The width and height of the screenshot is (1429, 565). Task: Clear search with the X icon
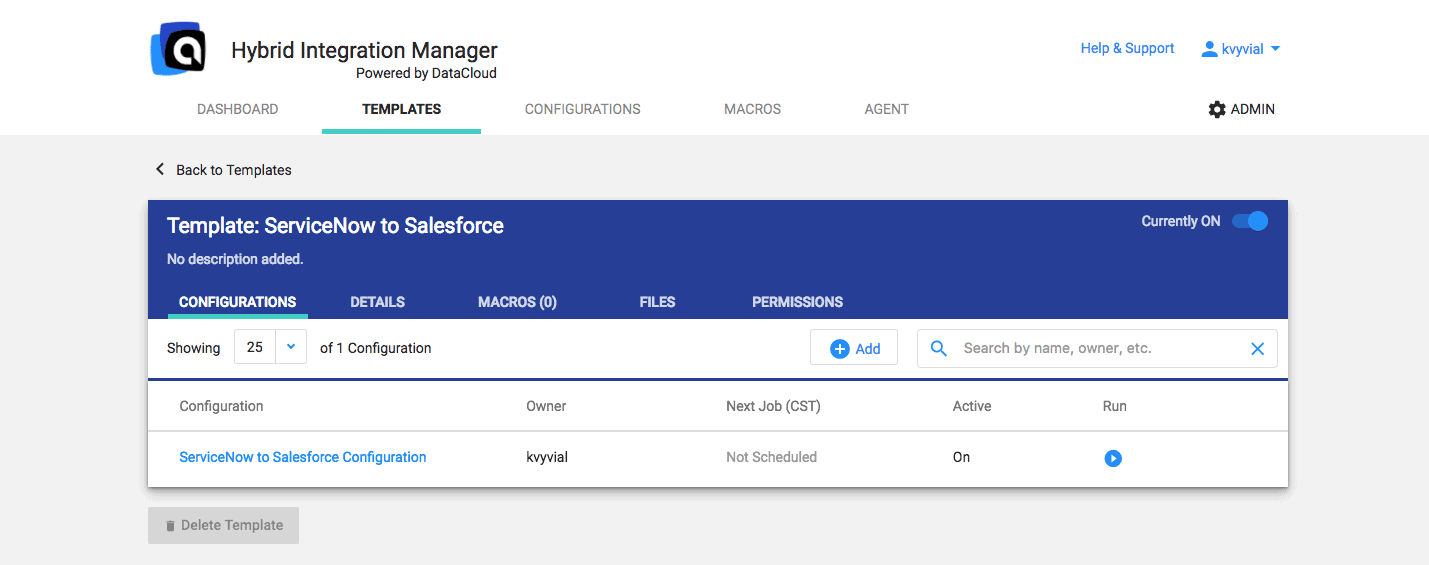tap(1258, 348)
